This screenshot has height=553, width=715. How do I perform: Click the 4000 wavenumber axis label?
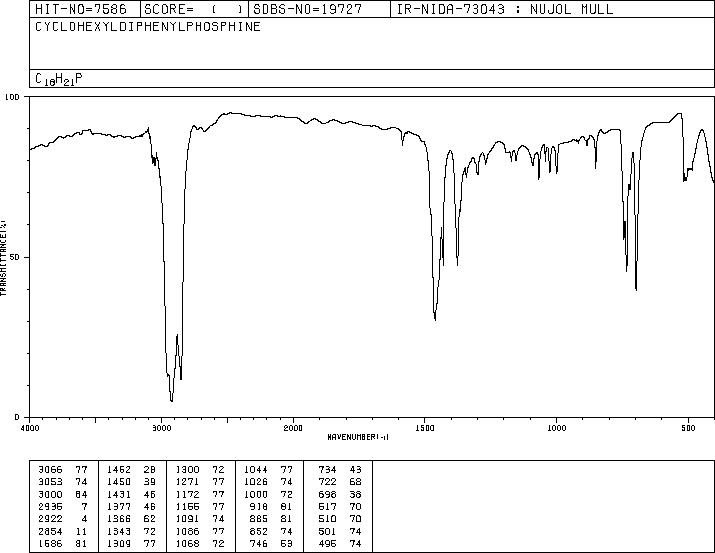click(30, 428)
